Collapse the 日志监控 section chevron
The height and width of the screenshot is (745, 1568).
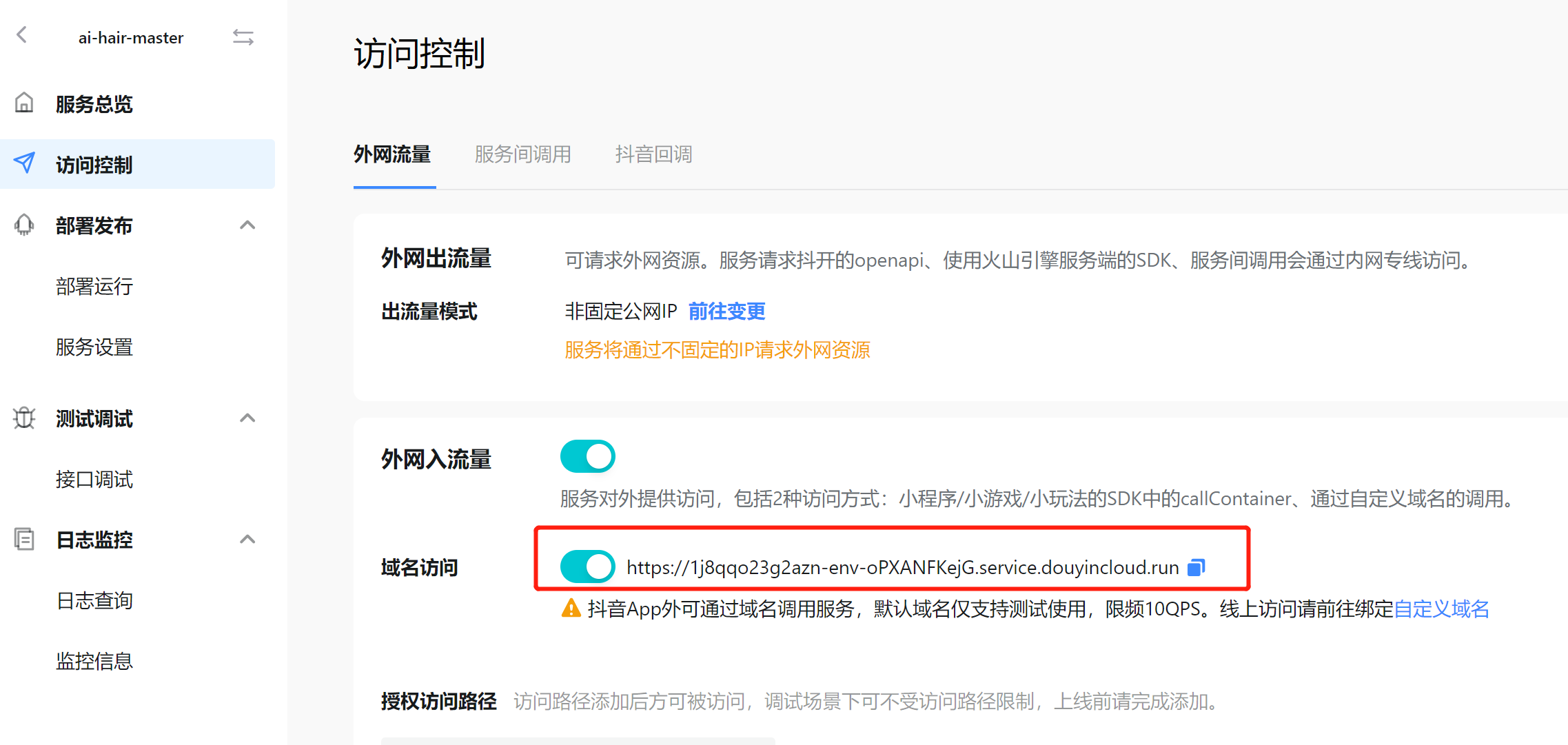point(247,539)
